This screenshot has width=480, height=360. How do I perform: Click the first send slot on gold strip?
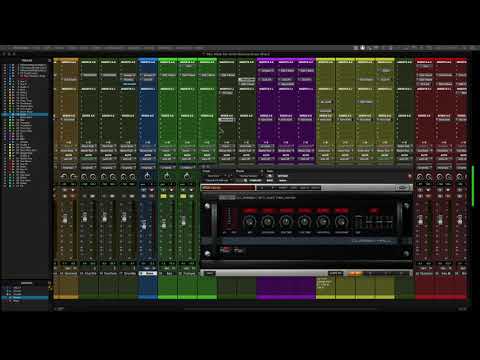[x=68, y=120]
